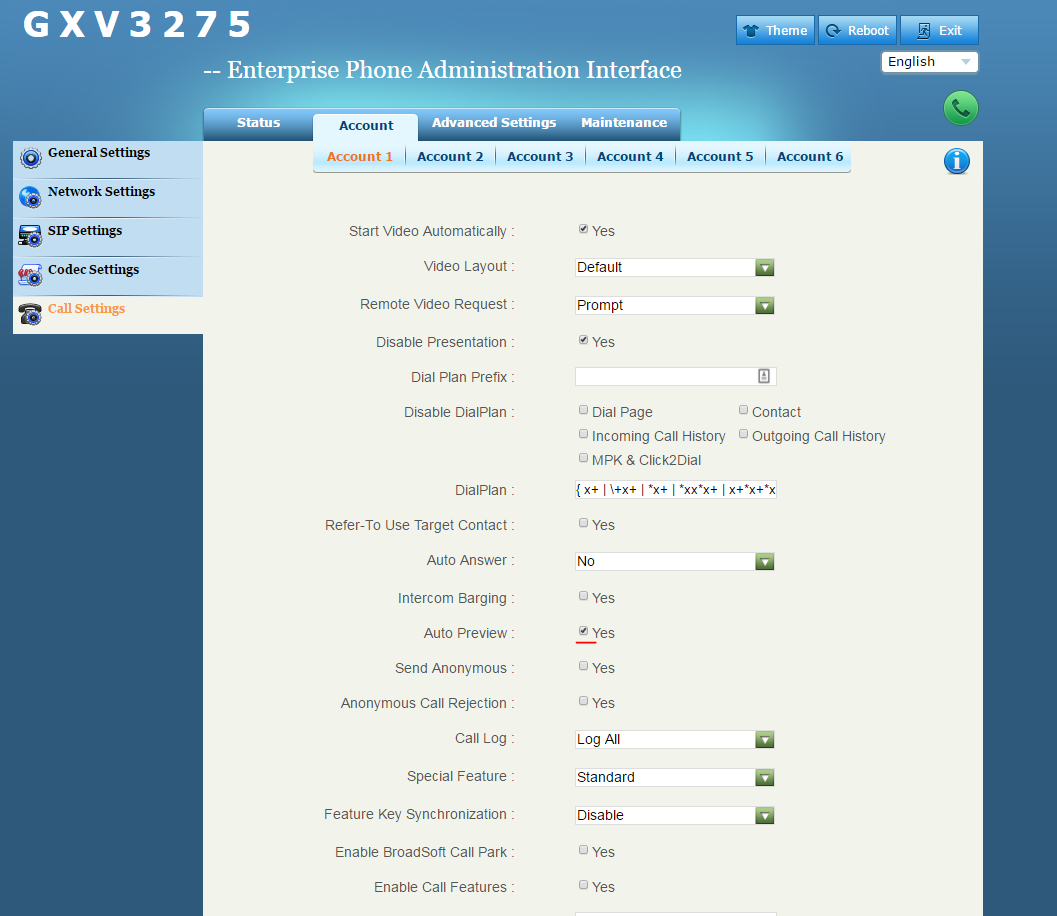Click the Call Settings telephone icon
Screen dimensions: 1057x916
coord(31,313)
